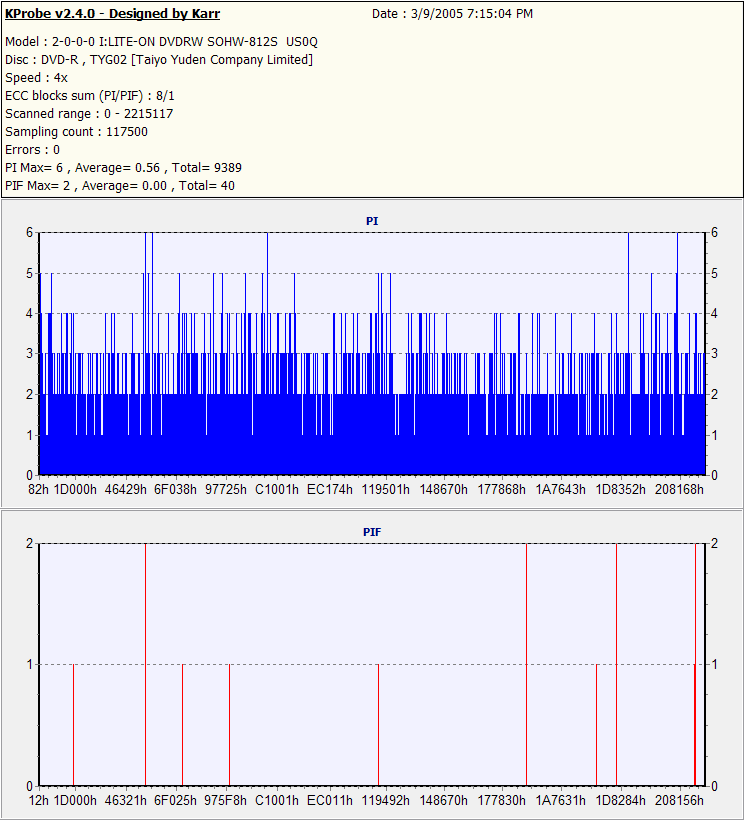
Task: Click the PIF height-2 spike near 46321h
Action: (146, 664)
